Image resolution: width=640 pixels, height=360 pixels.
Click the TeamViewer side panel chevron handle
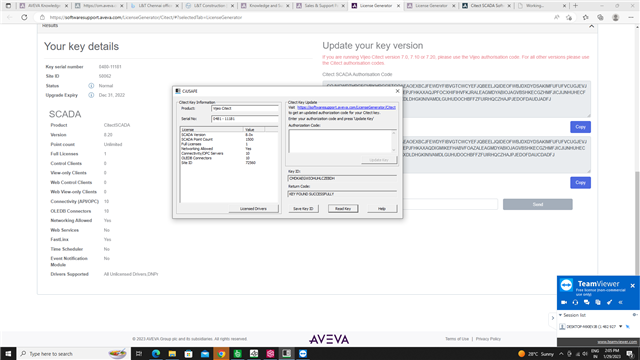click(553, 318)
